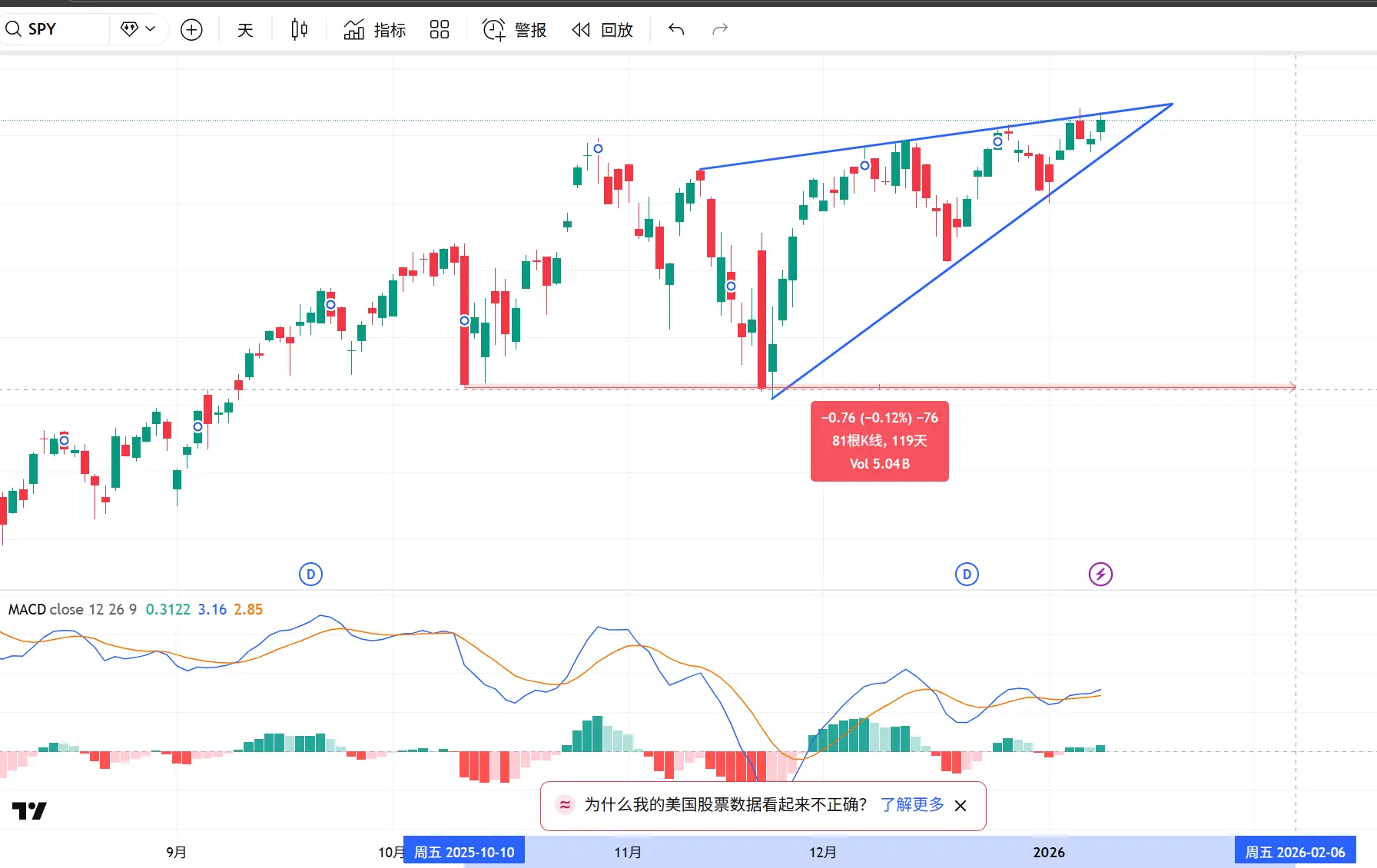Image resolution: width=1377 pixels, height=868 pixels.
Task: Follow the 了解更多 link in the notice
Action: [912, 804]
